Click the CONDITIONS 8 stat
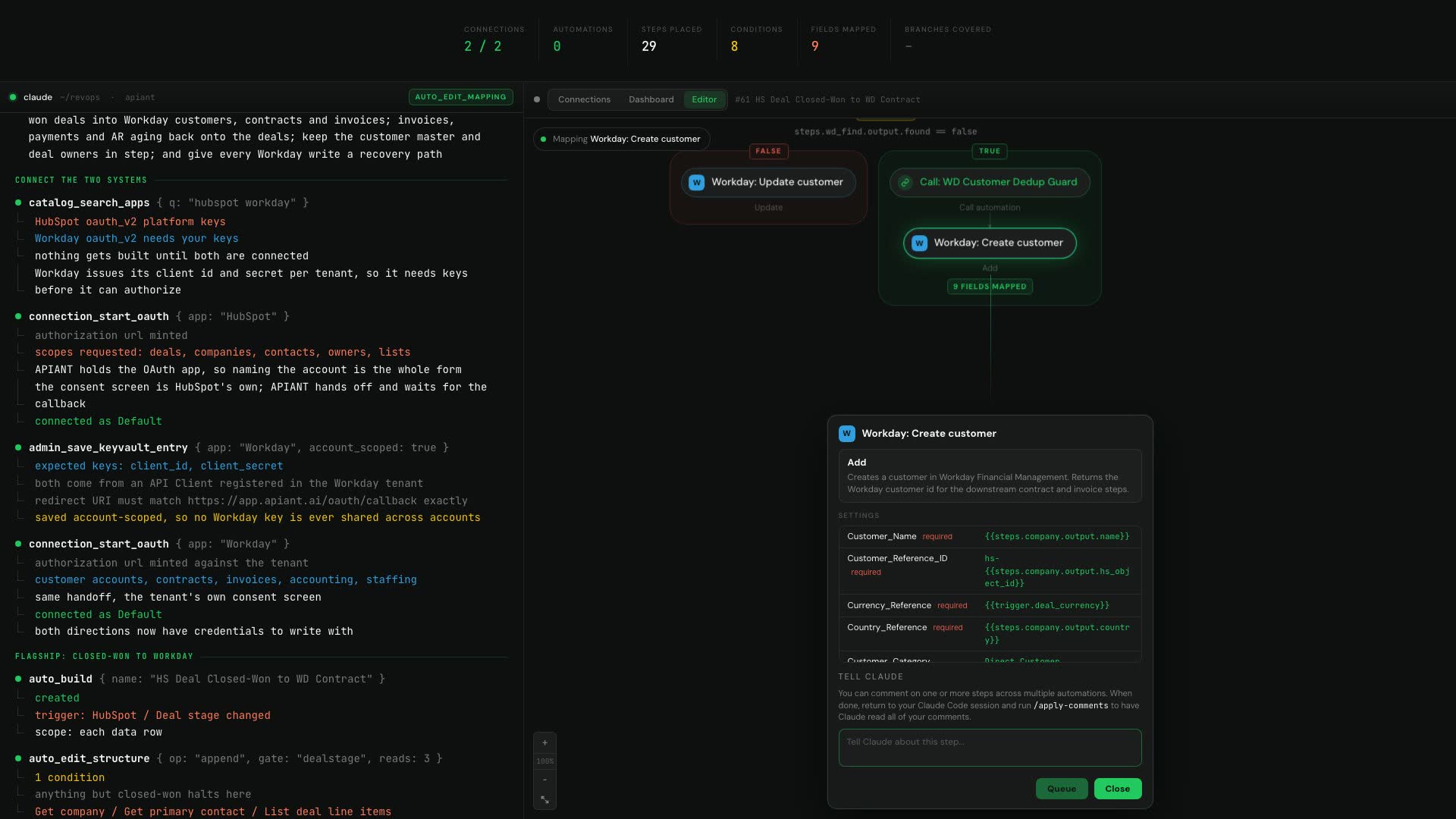Viewport: 1456px width, 819px height. [x=756, y=39]
